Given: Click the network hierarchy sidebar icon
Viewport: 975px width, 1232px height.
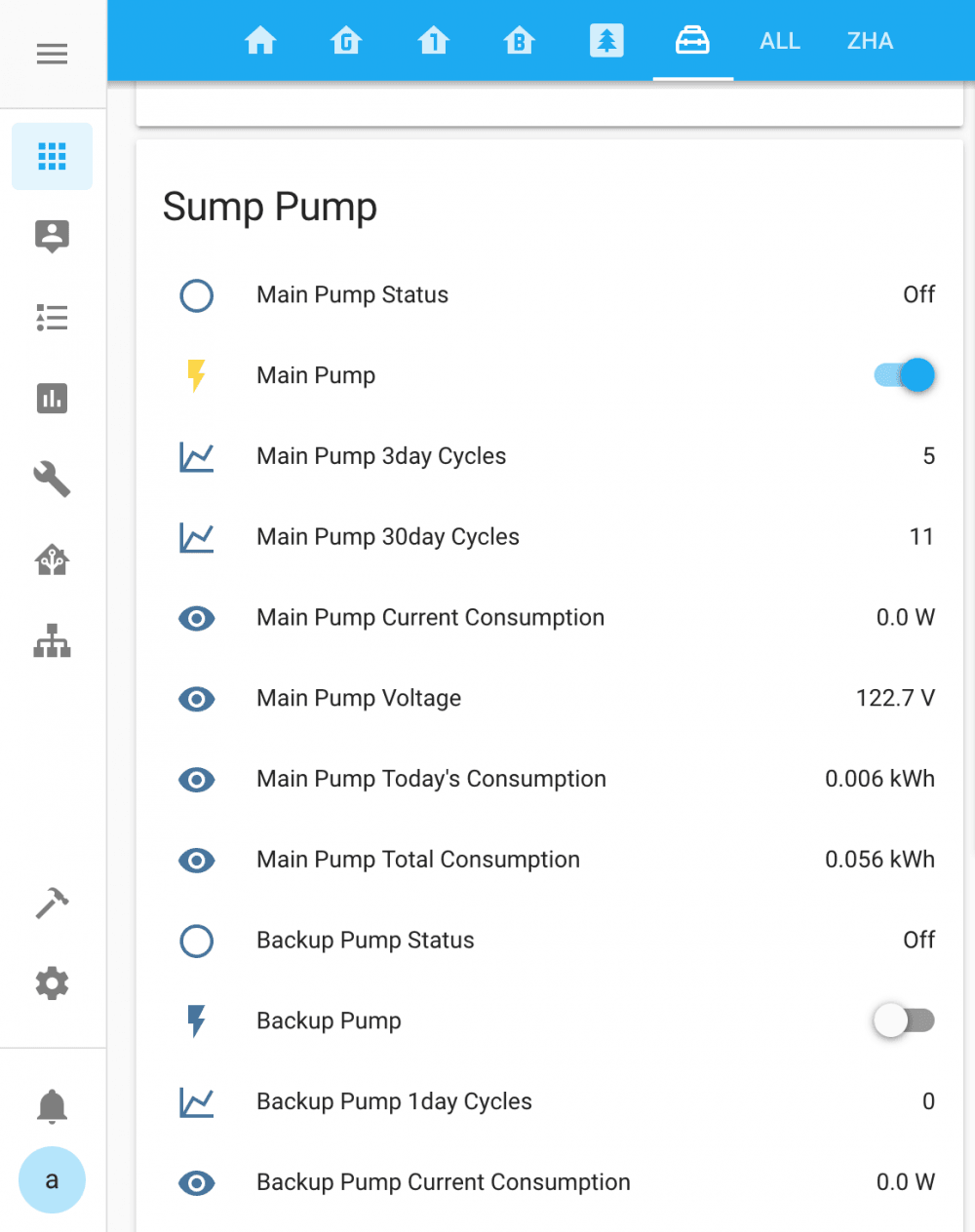Looking at the screenshot, I should 52,640.
